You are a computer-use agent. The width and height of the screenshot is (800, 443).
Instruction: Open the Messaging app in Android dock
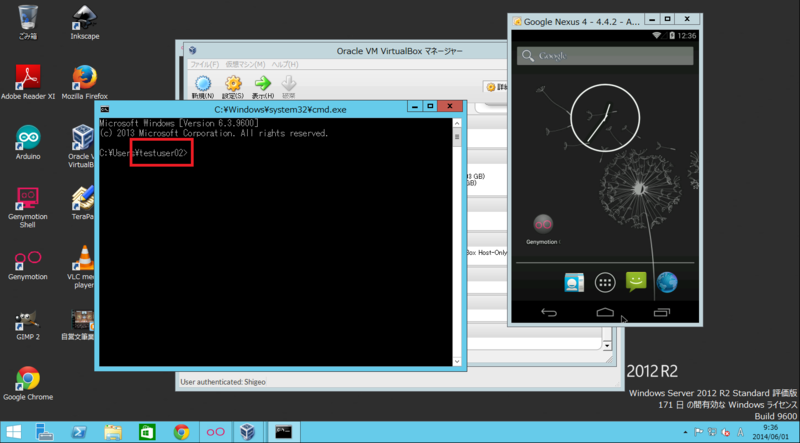pyautogui.click(x=636, y=282)
